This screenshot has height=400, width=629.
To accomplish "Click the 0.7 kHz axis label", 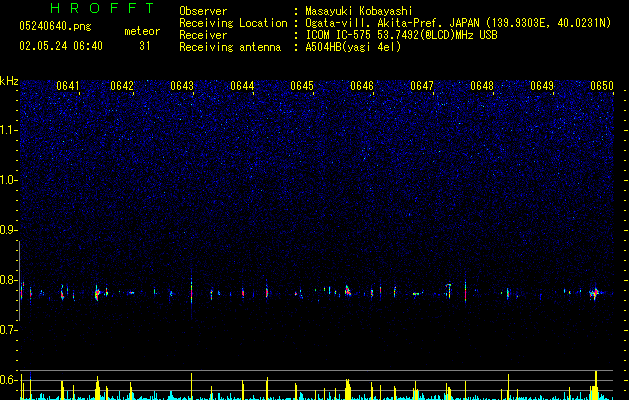I will coord(9,330).
